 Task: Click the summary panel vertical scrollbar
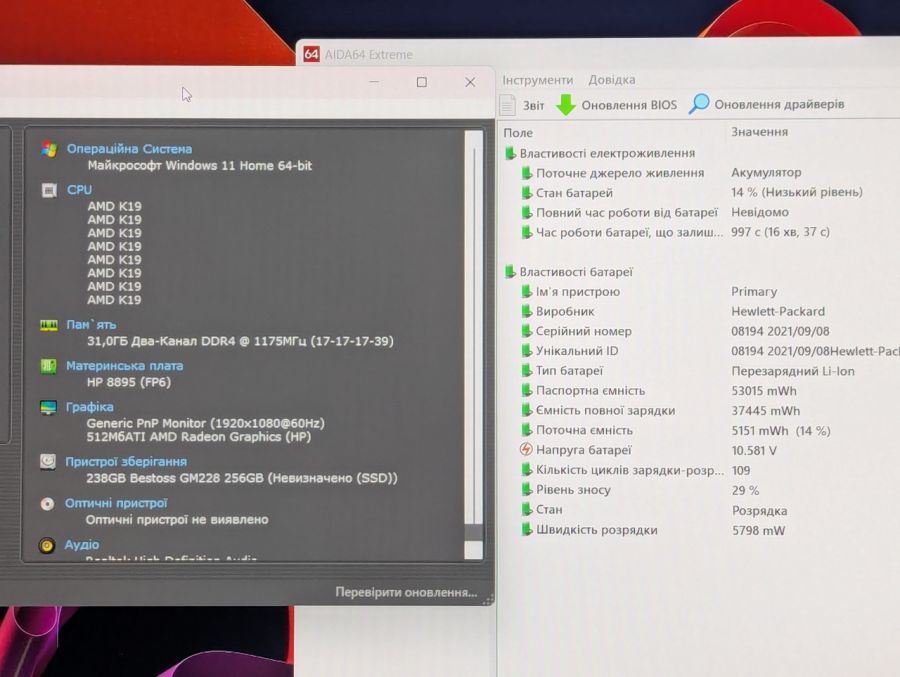click(474, 344)
